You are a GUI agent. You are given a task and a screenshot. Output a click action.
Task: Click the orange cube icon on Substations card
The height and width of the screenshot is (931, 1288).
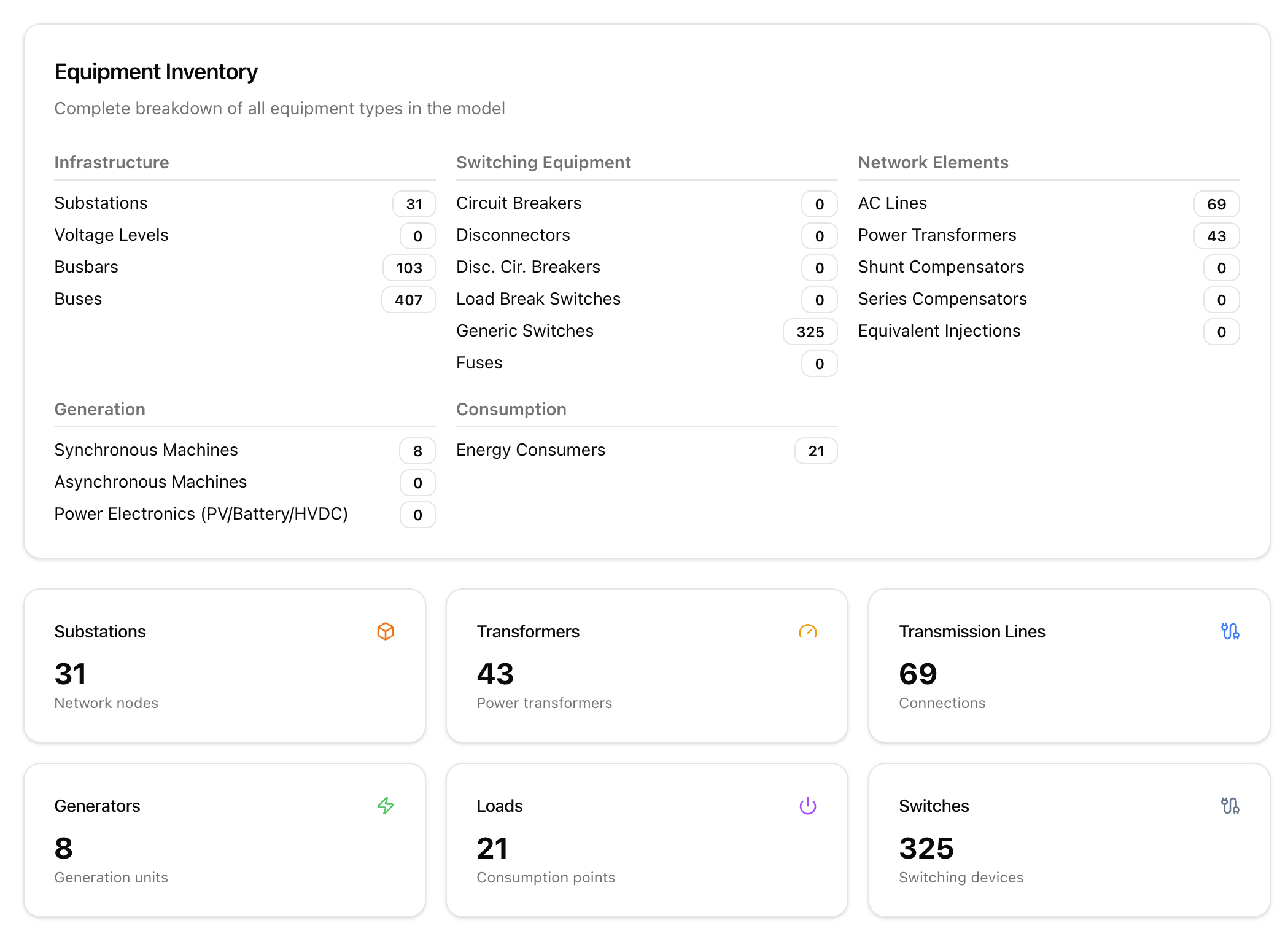[x=385, y=631]
